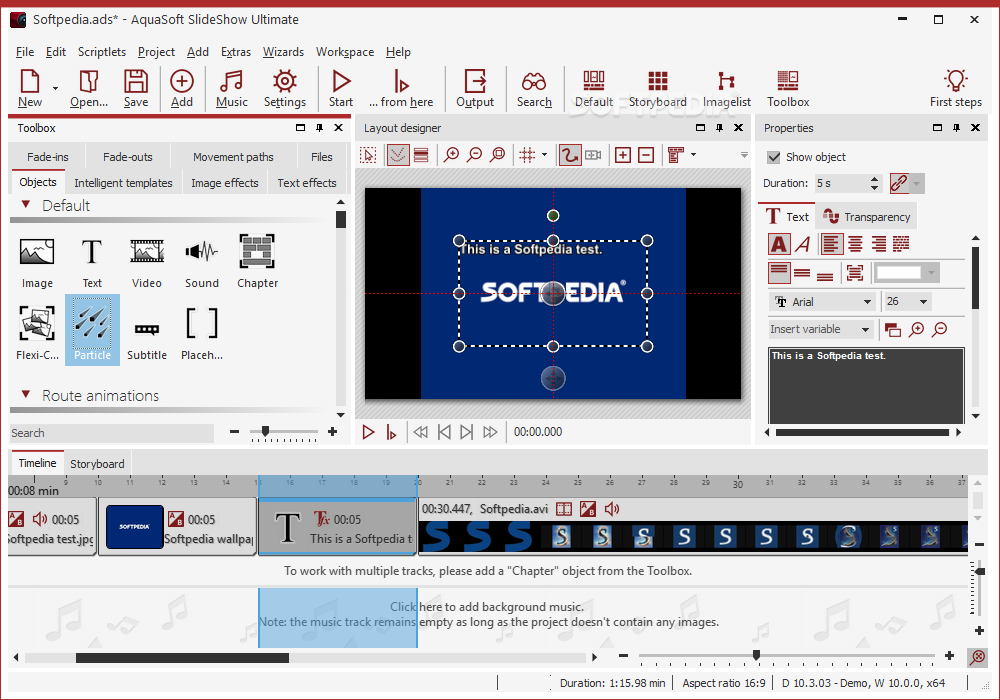Image resolution: width=1000 pixels, height=700 pixels.
Task: Zoom in the timeline with plus button
Action: tap(949, 655)
